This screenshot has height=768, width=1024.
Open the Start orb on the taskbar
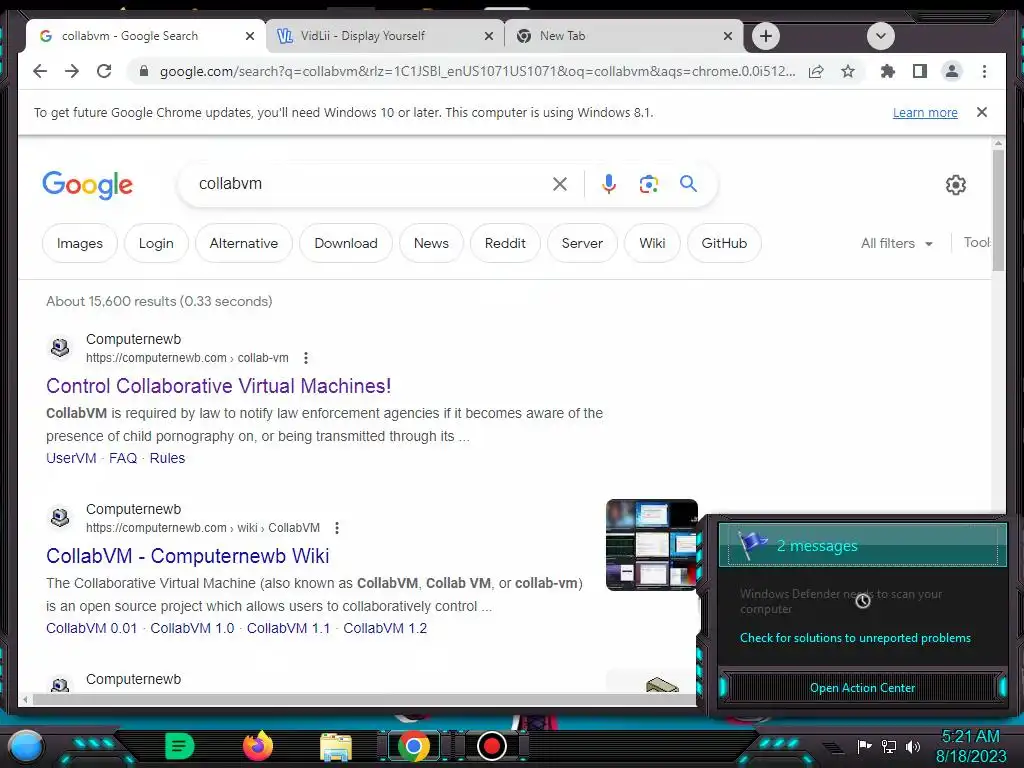point(25,746)
